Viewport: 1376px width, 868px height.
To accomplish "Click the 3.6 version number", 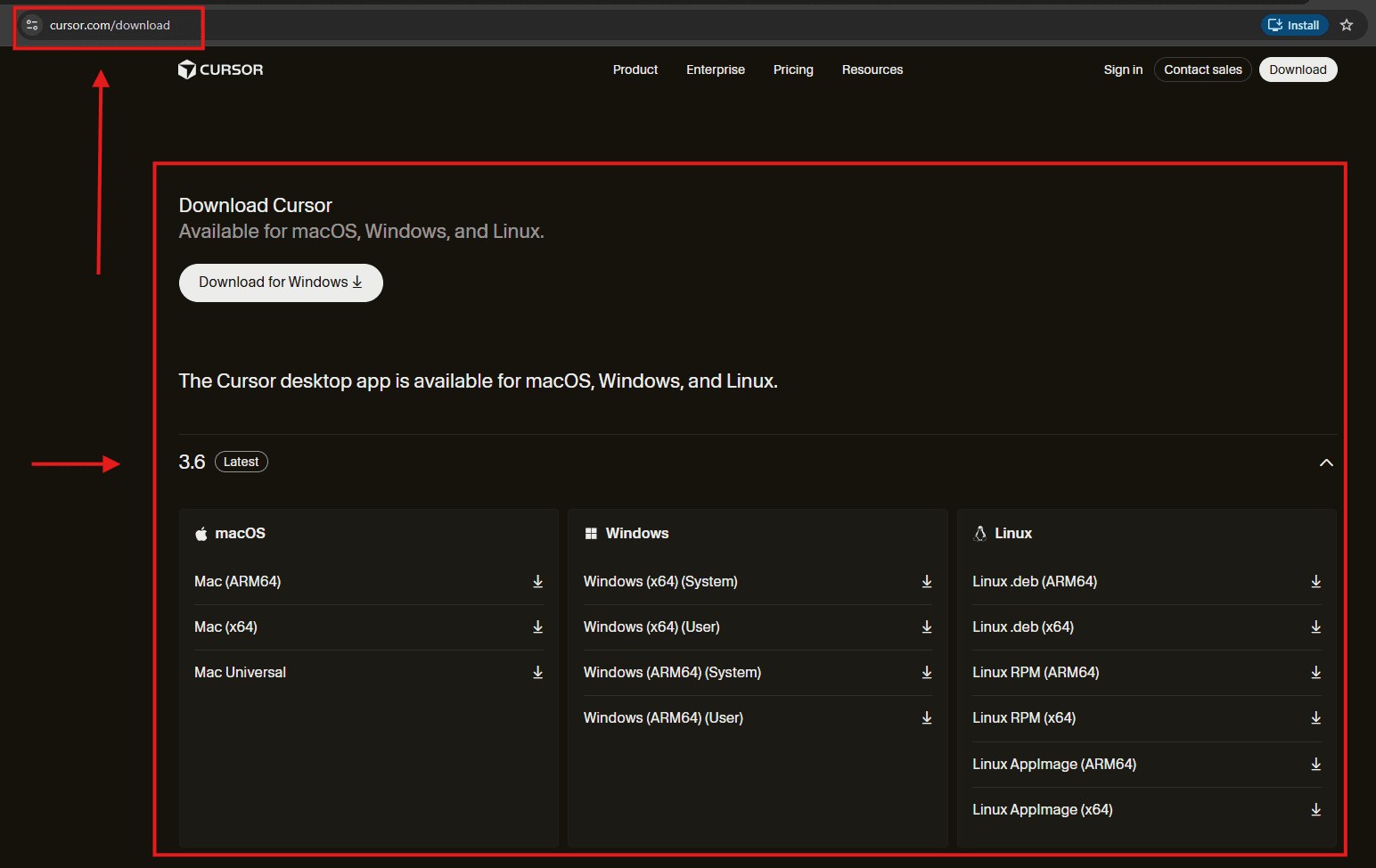I will 192,462.
